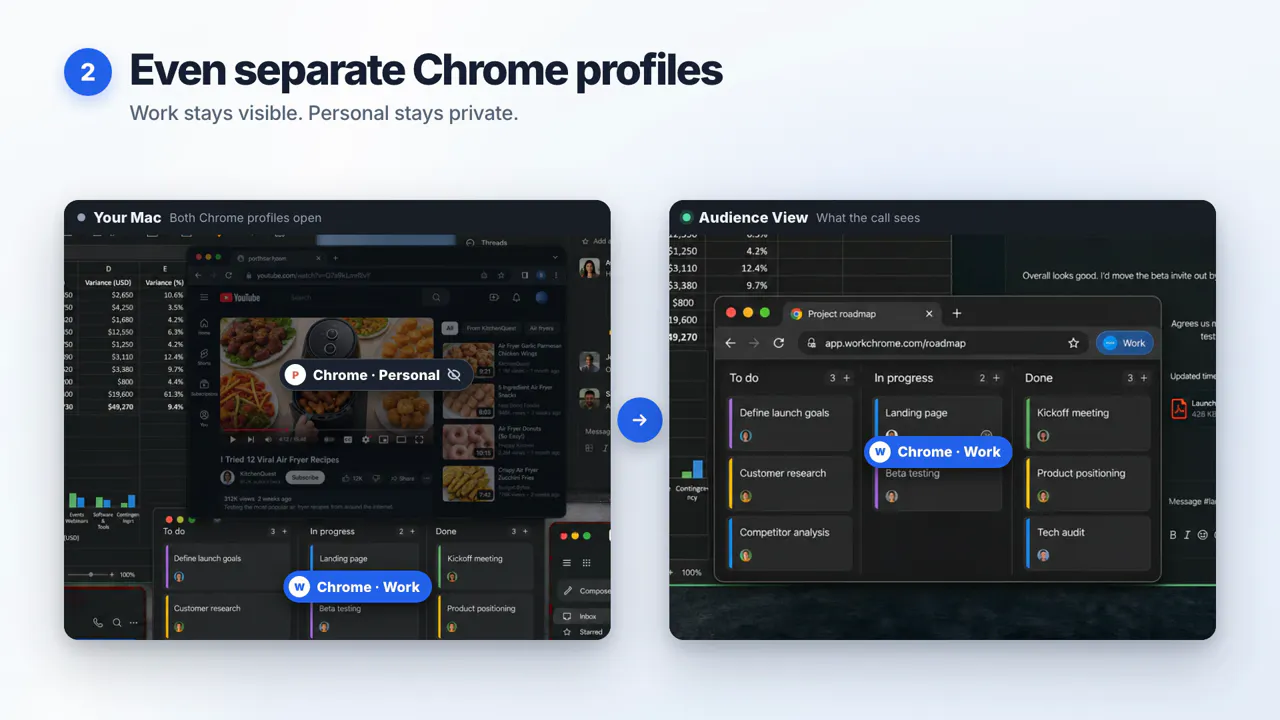Screen dimensions: 1280x720
Task: Play the air fryer video
Action: click(x=233, y=439)
